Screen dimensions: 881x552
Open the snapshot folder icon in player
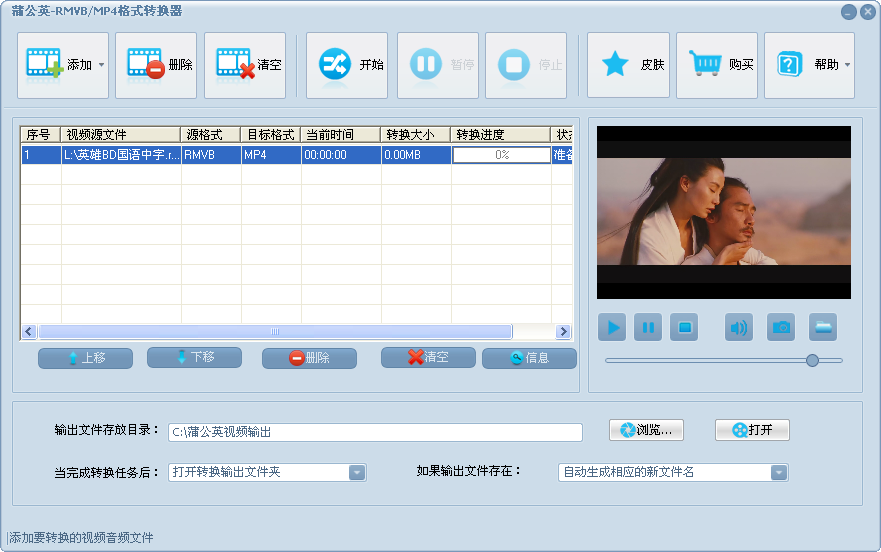pos(823,327)
